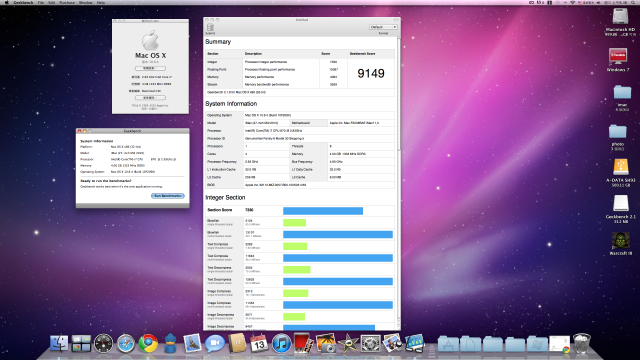Click the 9149 Geekbench score
Viewport: 640px width, 360px height.
pyautogui.click(x=371, y=73)
